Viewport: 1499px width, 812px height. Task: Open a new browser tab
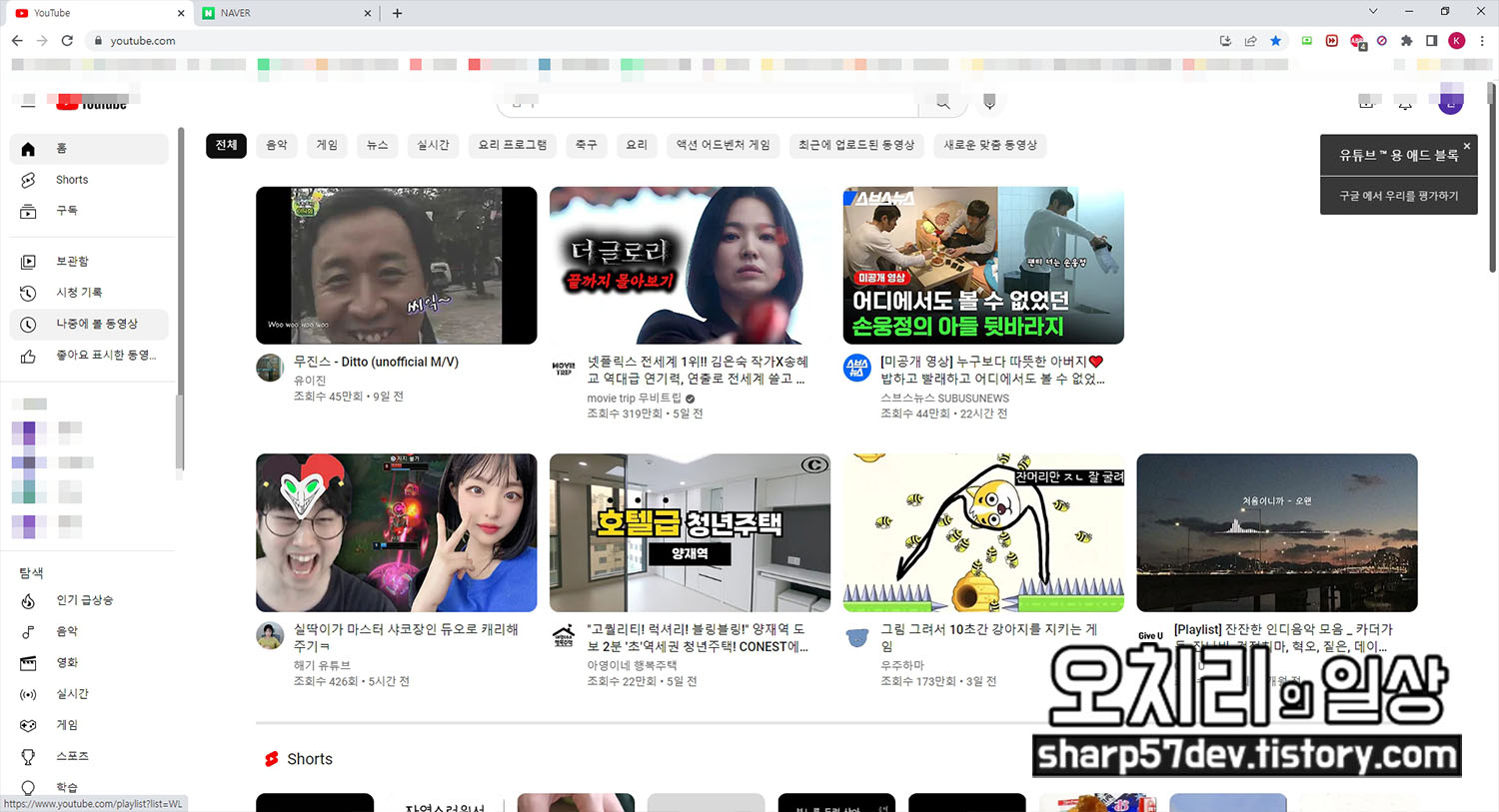tap(398, 13)
